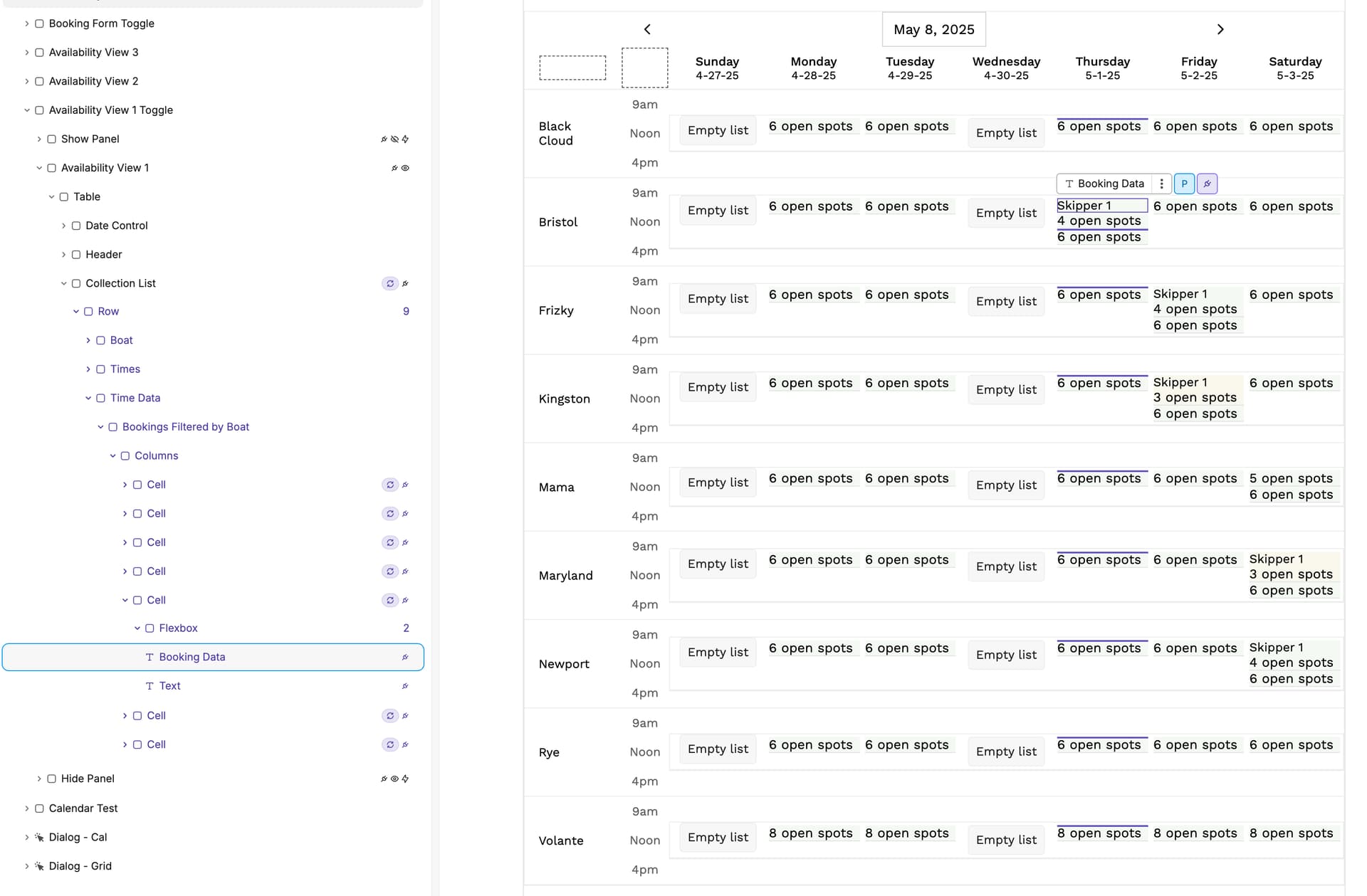The image size is (1367, 896).
Task: Select the Columns layer in the tree
Action: [157, 456]
